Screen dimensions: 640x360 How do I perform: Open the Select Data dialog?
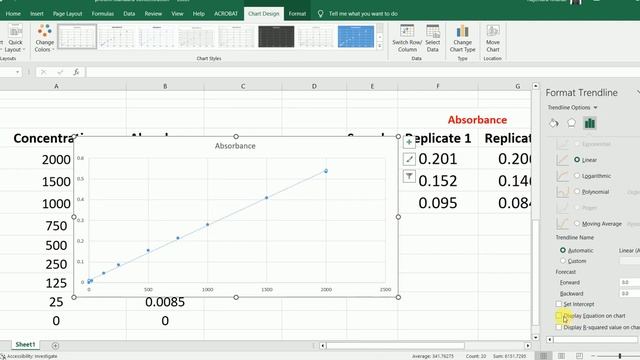(433, 38)
